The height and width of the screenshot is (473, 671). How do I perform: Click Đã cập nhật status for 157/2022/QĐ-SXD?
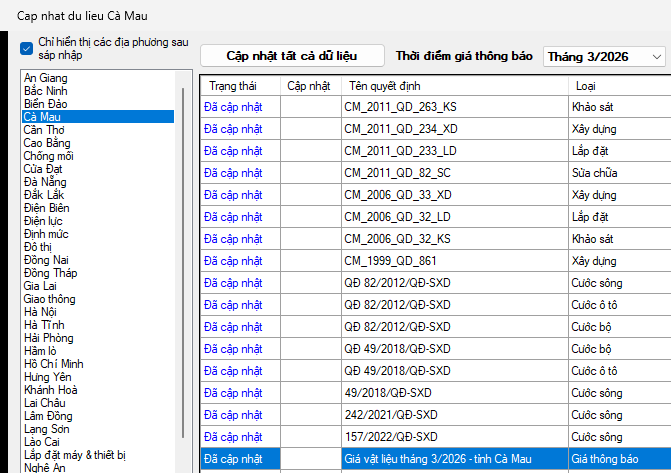pyautogui.click(x=233, y=437)
